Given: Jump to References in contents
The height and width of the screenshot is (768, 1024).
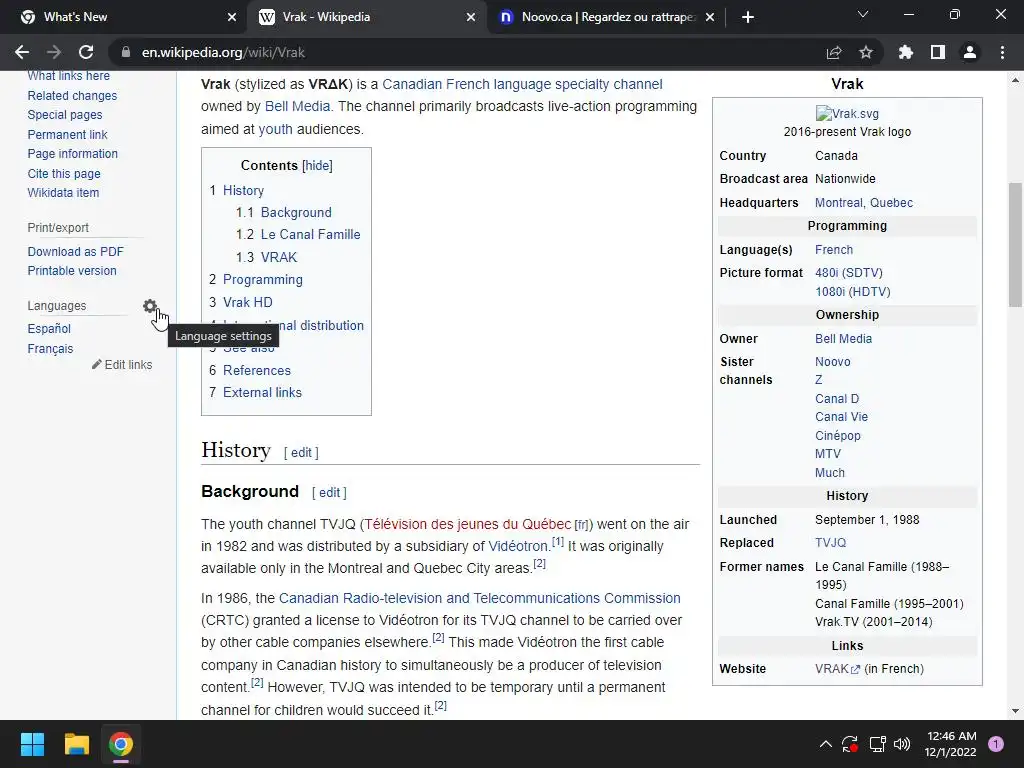Looking at the screenshot, I should click(x=257, y=370).
